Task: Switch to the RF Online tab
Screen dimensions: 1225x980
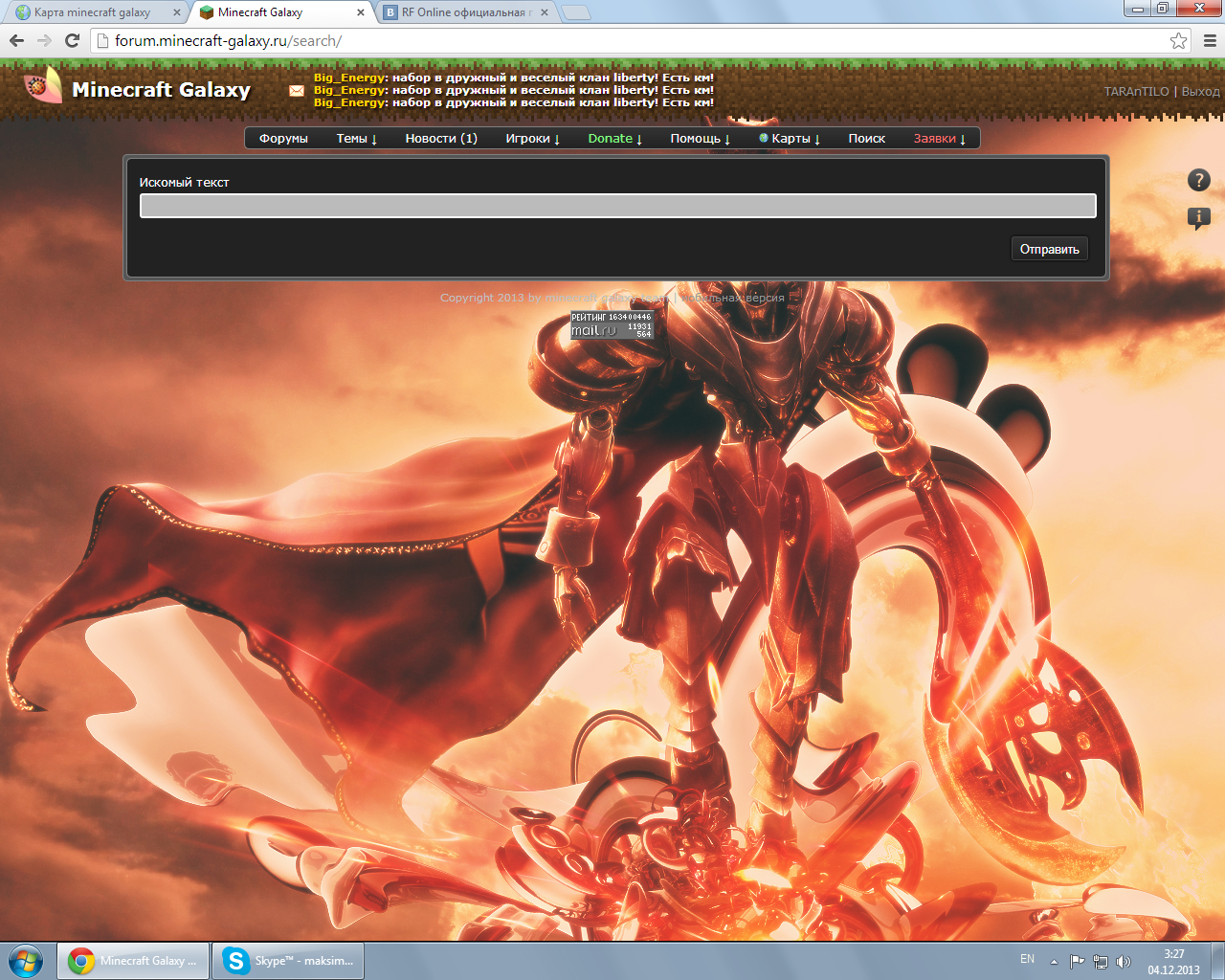Action: click(467, 12)
